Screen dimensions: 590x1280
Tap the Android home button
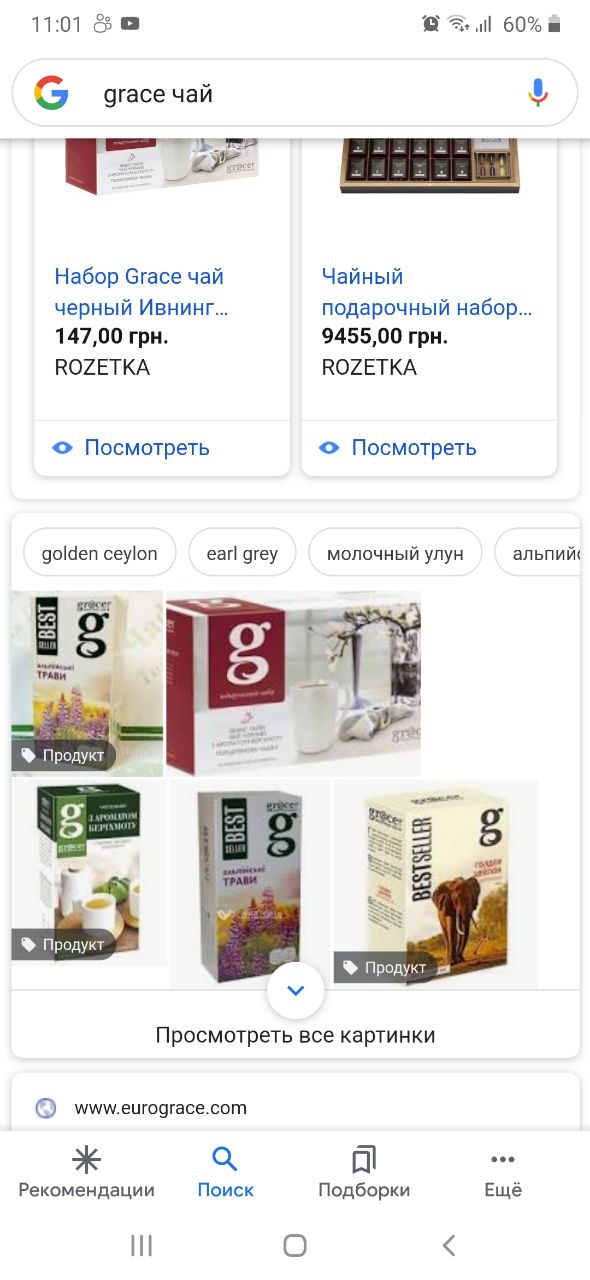(295, 1245)
